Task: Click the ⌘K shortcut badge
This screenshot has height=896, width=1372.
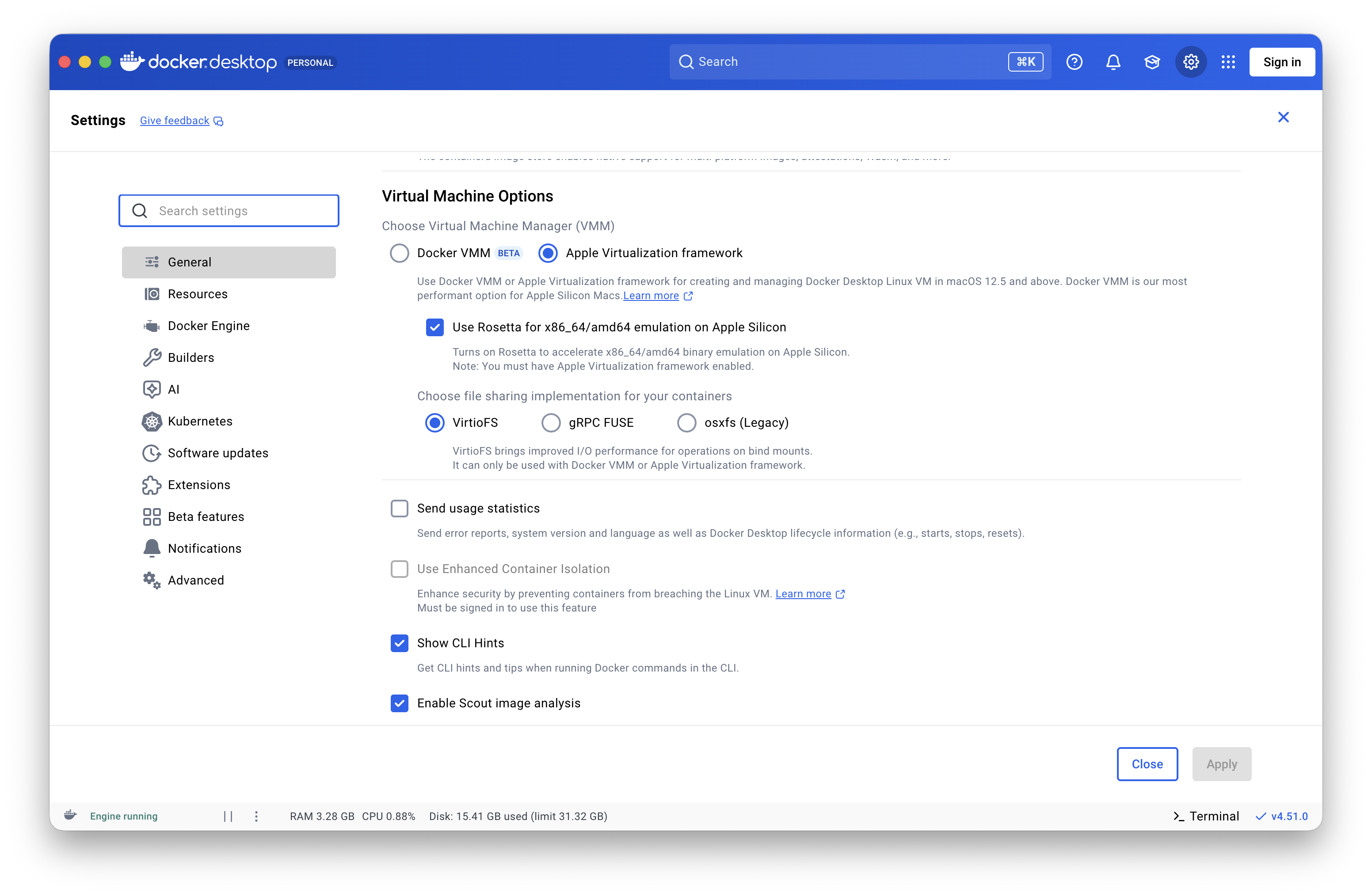Action: 1025,62
